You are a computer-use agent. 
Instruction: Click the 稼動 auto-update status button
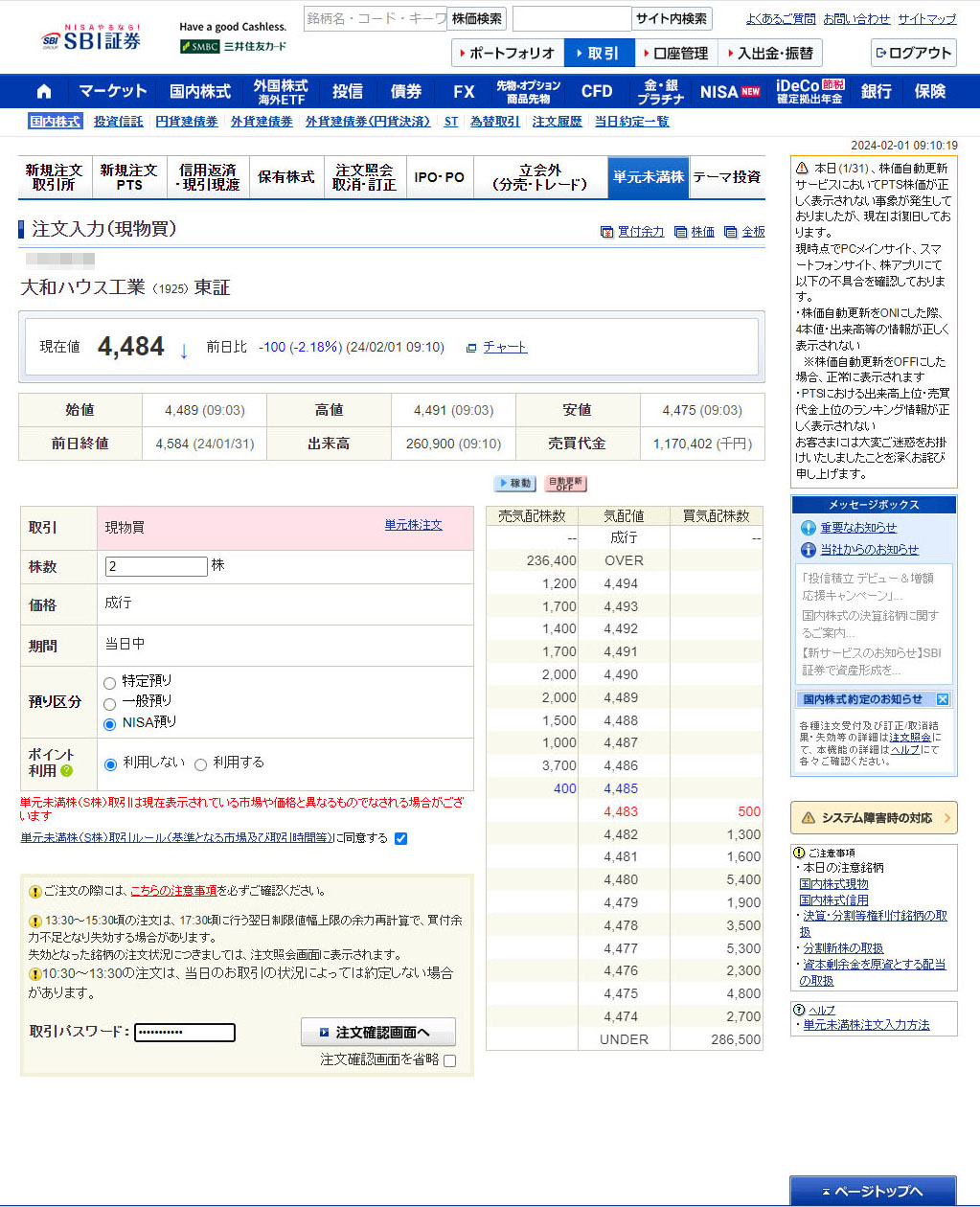pyautogui.click(x=514, y=484)
